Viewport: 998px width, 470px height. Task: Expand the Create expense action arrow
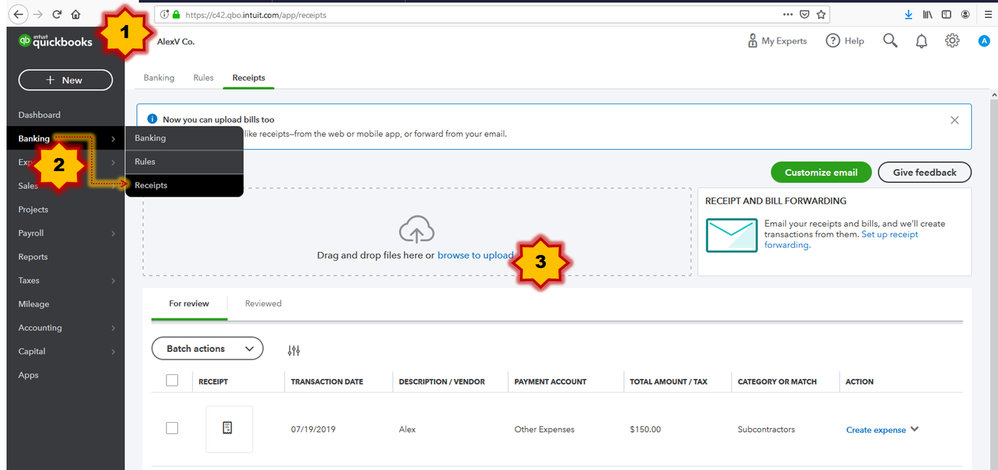pos(915,429)
